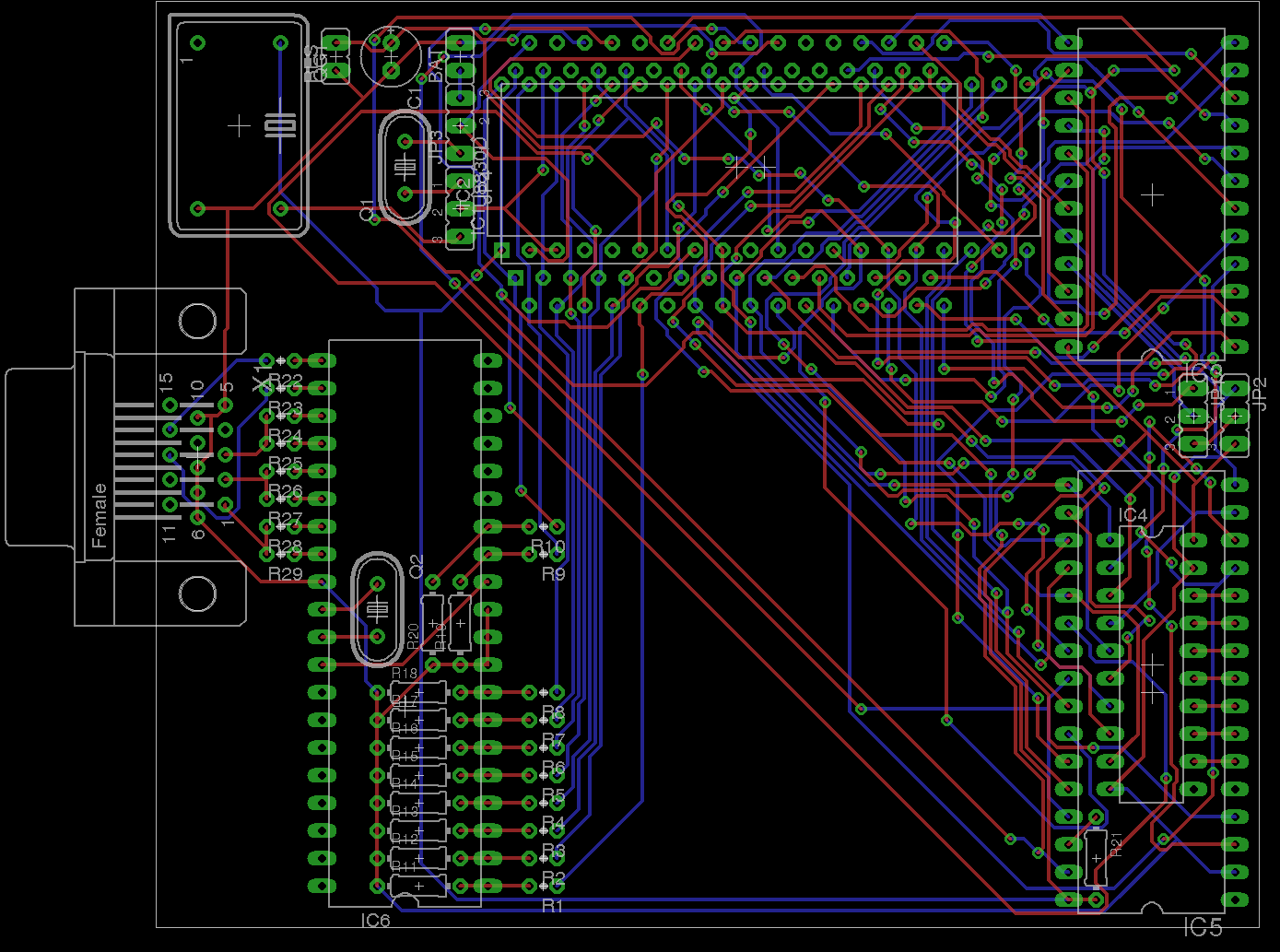Select crystal Q2 oval footprint
Screen dimensions: 1280x952
378,609
